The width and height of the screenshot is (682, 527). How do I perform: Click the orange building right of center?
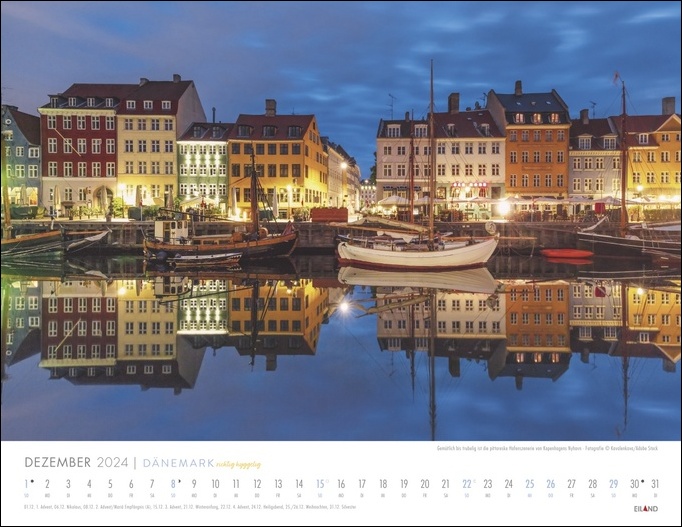point(537,150)
